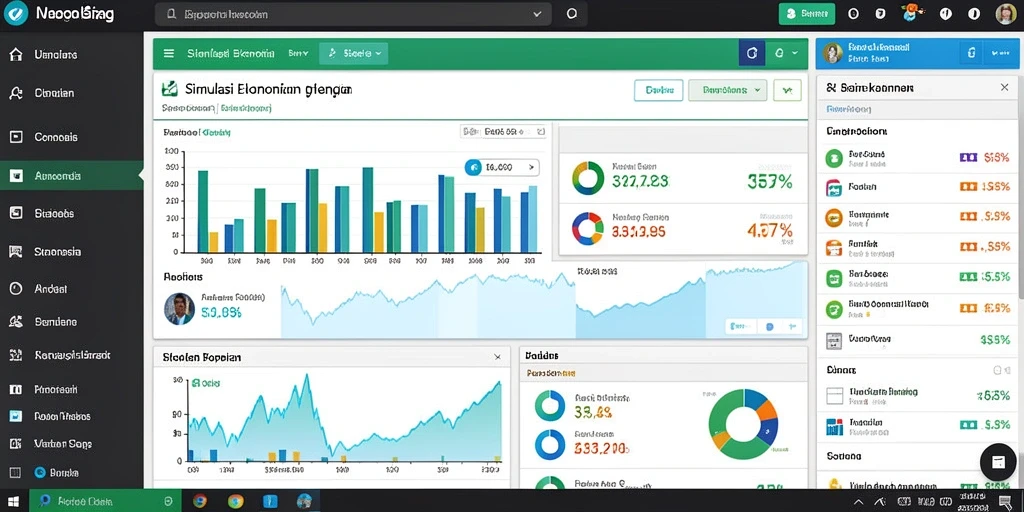
Task: Open the circle icon dropdown at the green toolbar's end
Action: (784, 54)
